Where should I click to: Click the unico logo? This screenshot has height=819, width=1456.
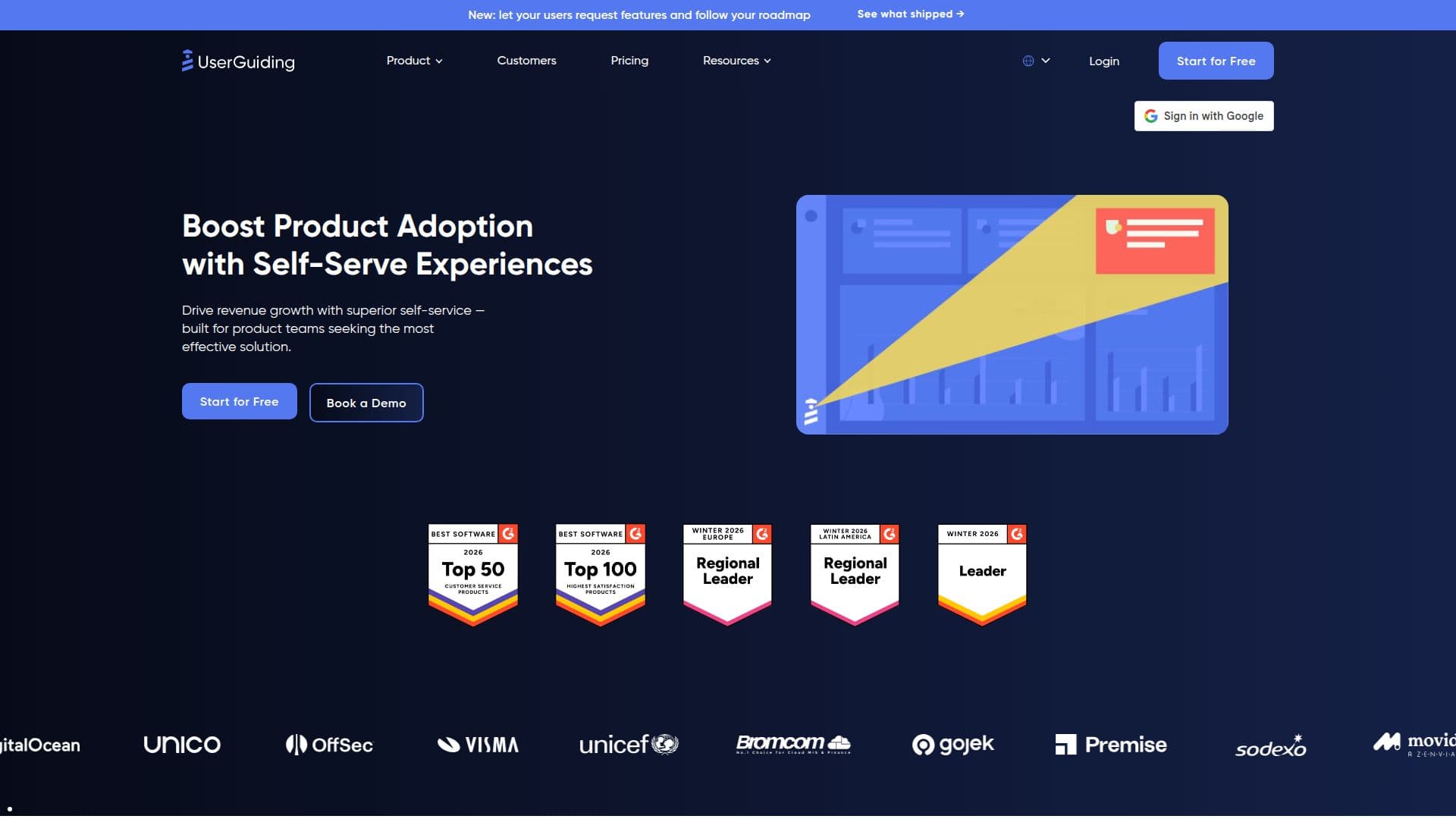(182, 745)
